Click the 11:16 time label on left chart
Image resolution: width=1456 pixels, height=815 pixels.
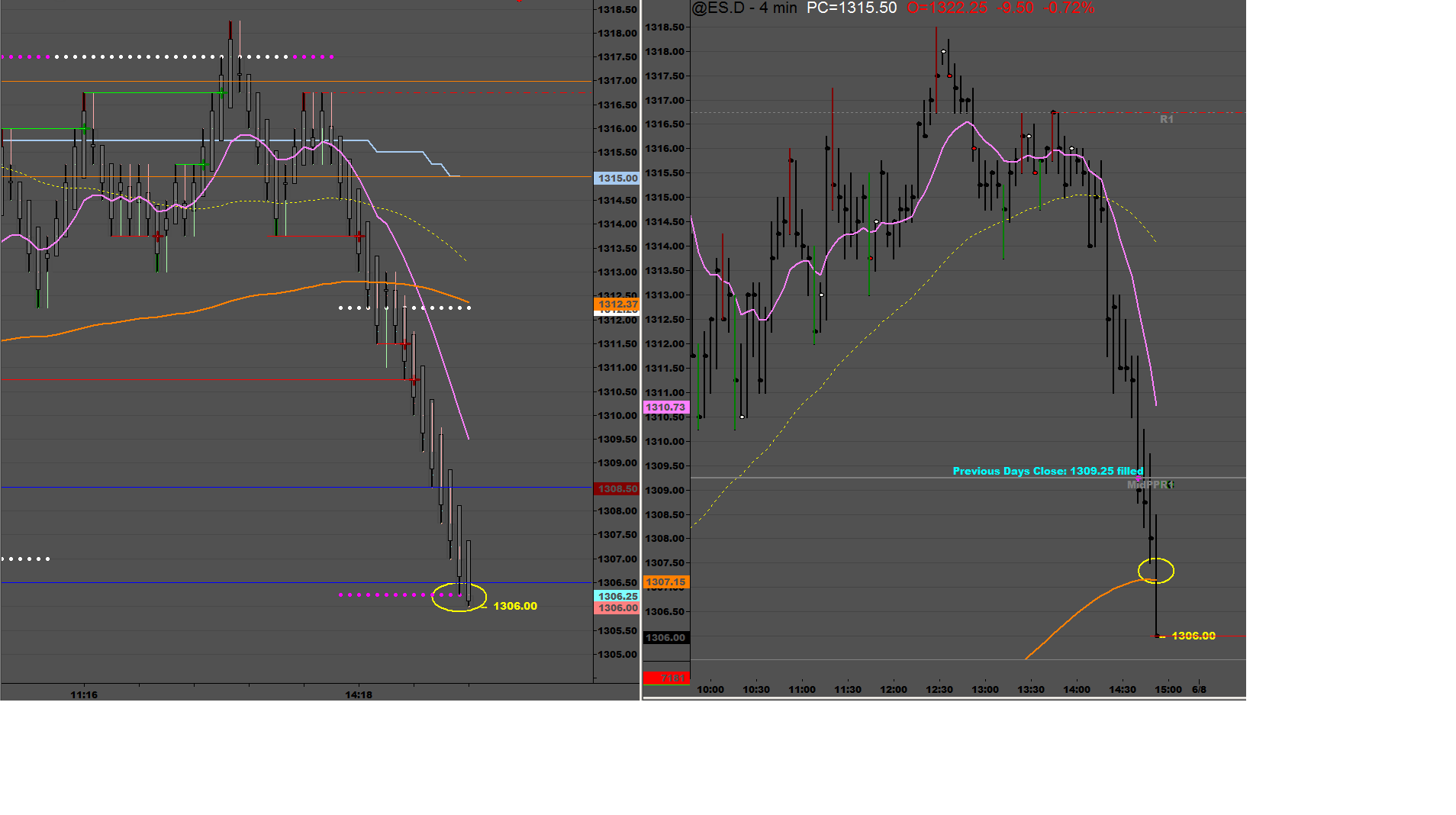84,695
